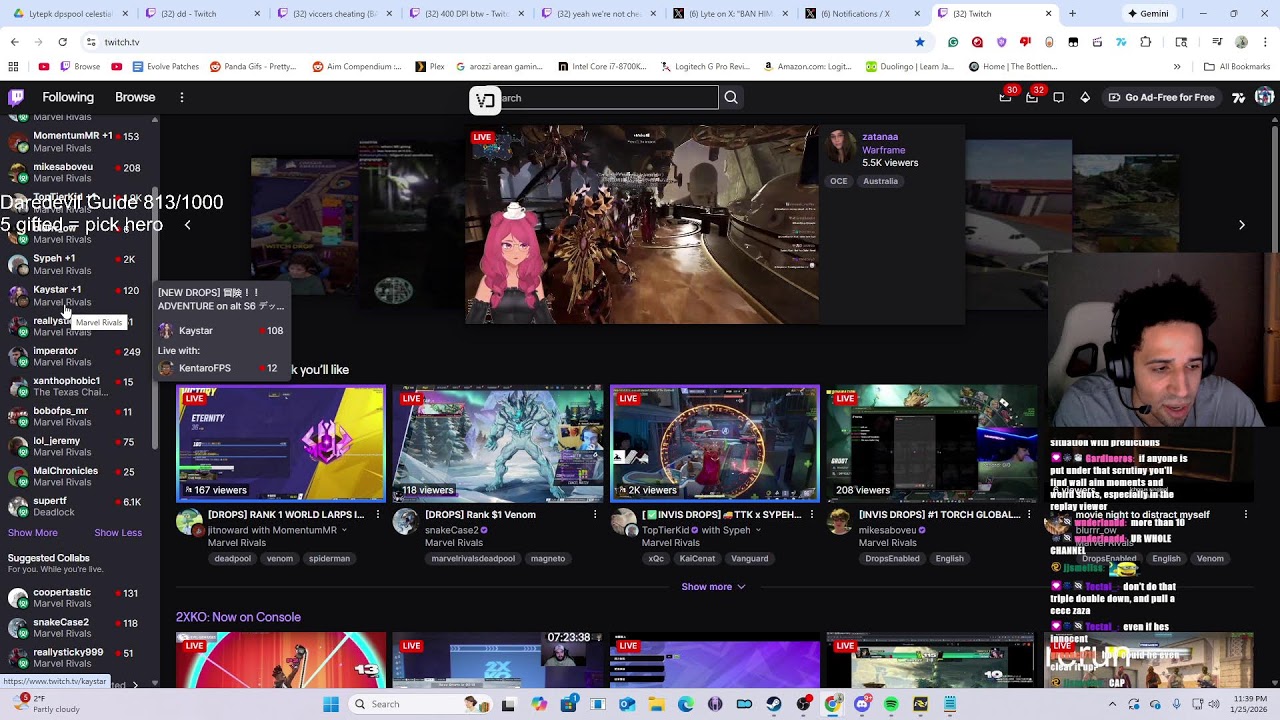Open options for TopTierKid stream card
1280x720 pixels.
pyautogui.click(x=812, y=514)
